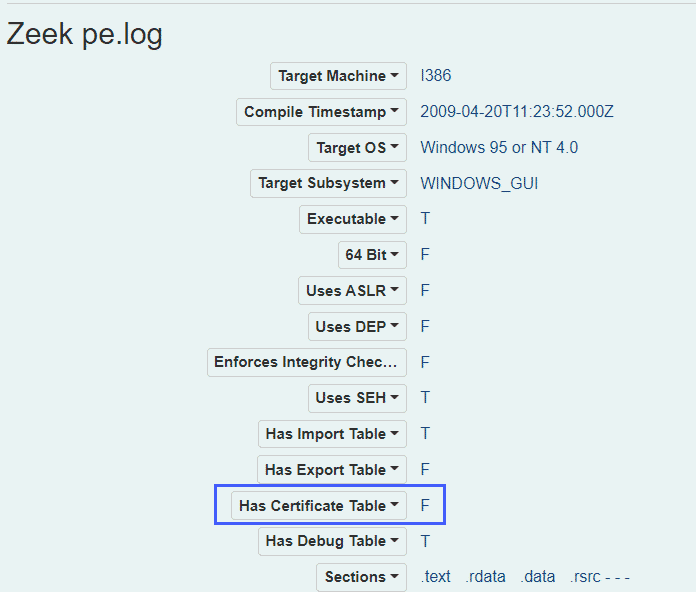Click the Windows 95 or NT 4.0 value
Image resolution: width=696 pixels, height=592 pixels.
499,148
